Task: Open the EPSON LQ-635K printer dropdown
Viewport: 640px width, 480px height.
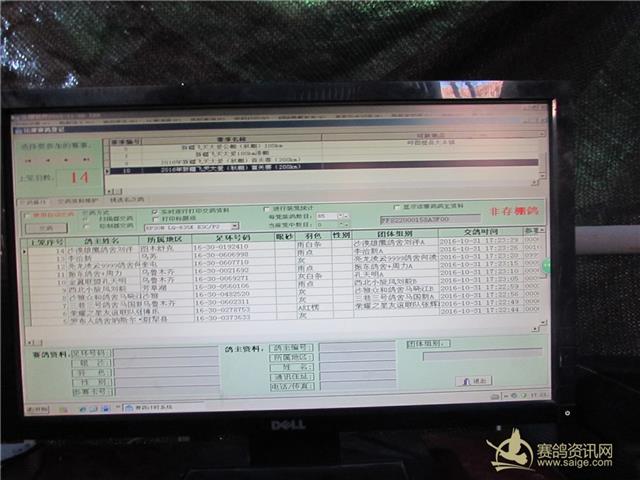Action: (x=237, y=227)
